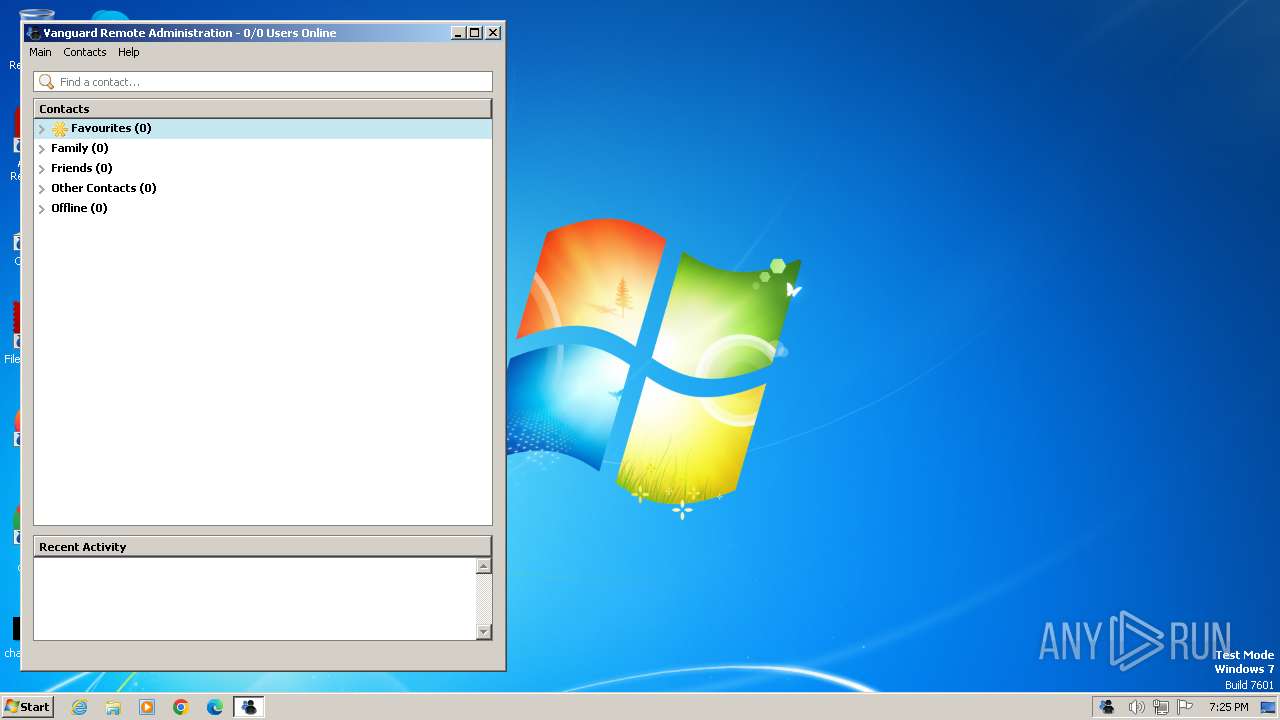Expand the Other Contacts group arrow
This screenshot has height=720, width=1280.
point(42,189)
